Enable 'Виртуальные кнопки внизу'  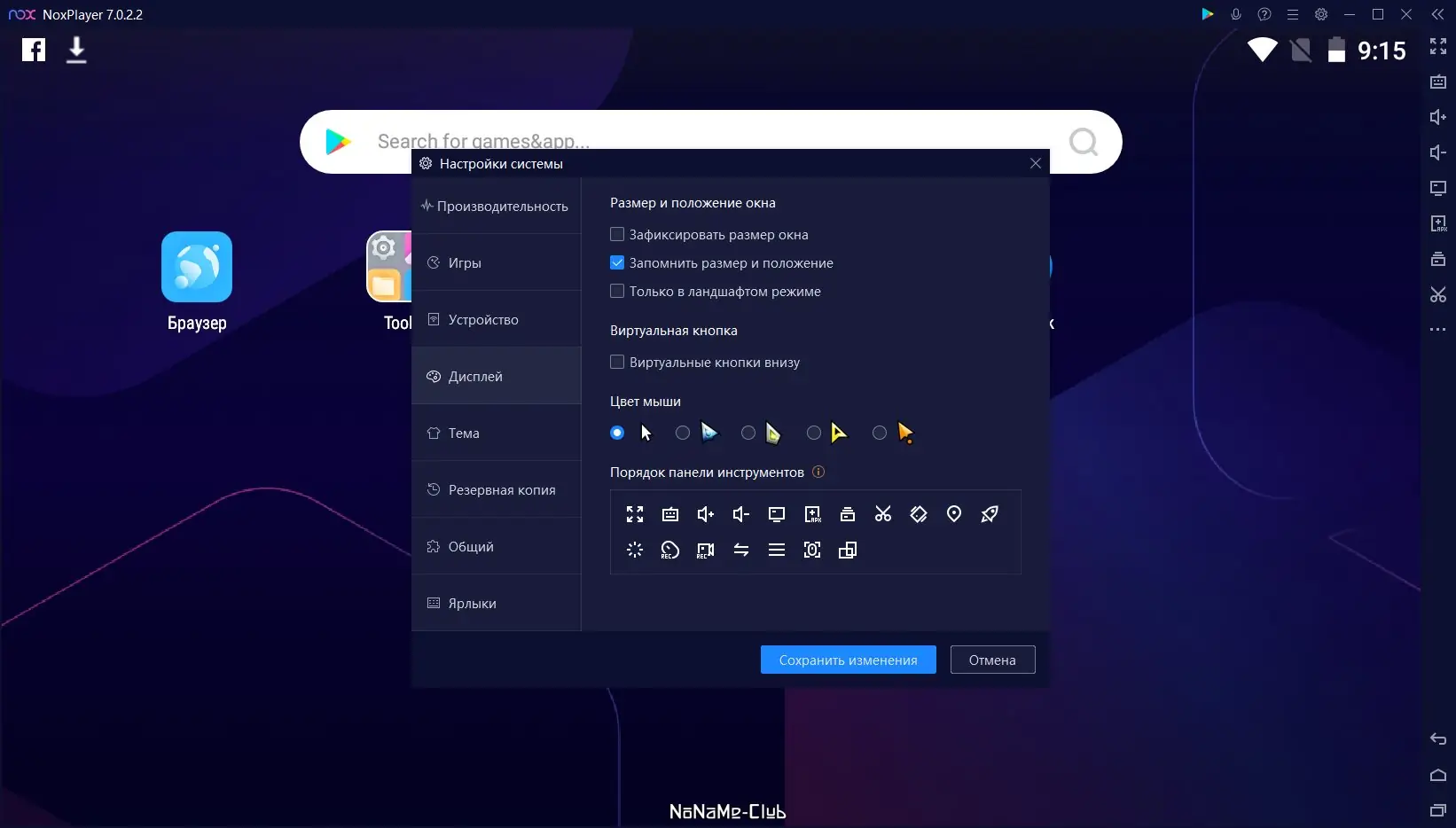pyautogui.click(x=617, y=362)
